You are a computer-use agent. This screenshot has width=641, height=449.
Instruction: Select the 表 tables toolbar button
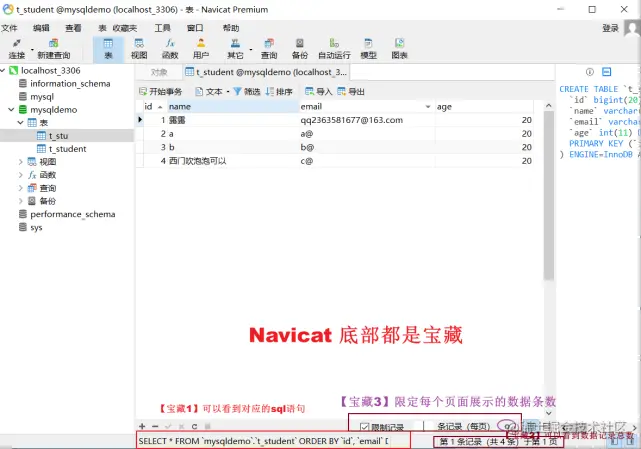[x=108, y=48]
